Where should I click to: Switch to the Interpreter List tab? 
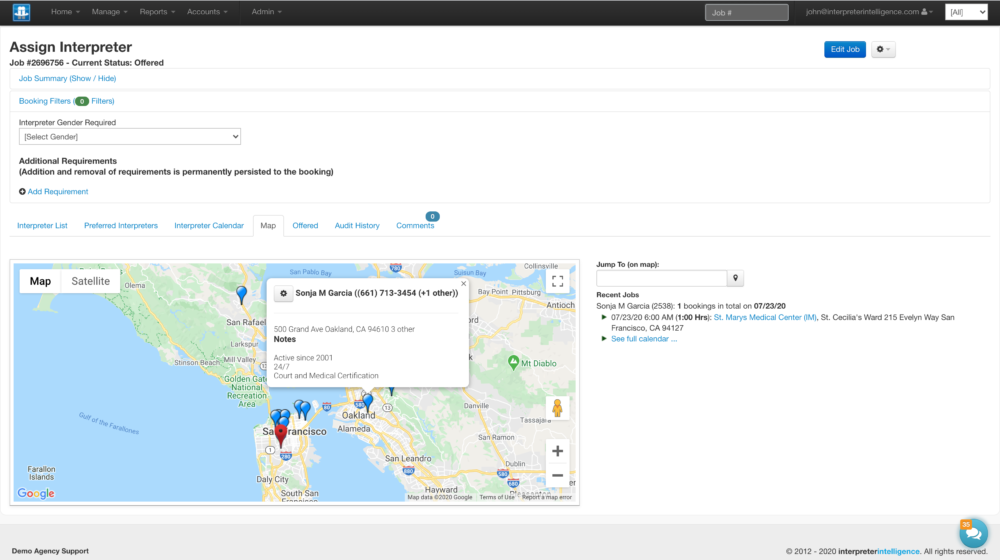[42, 226]
